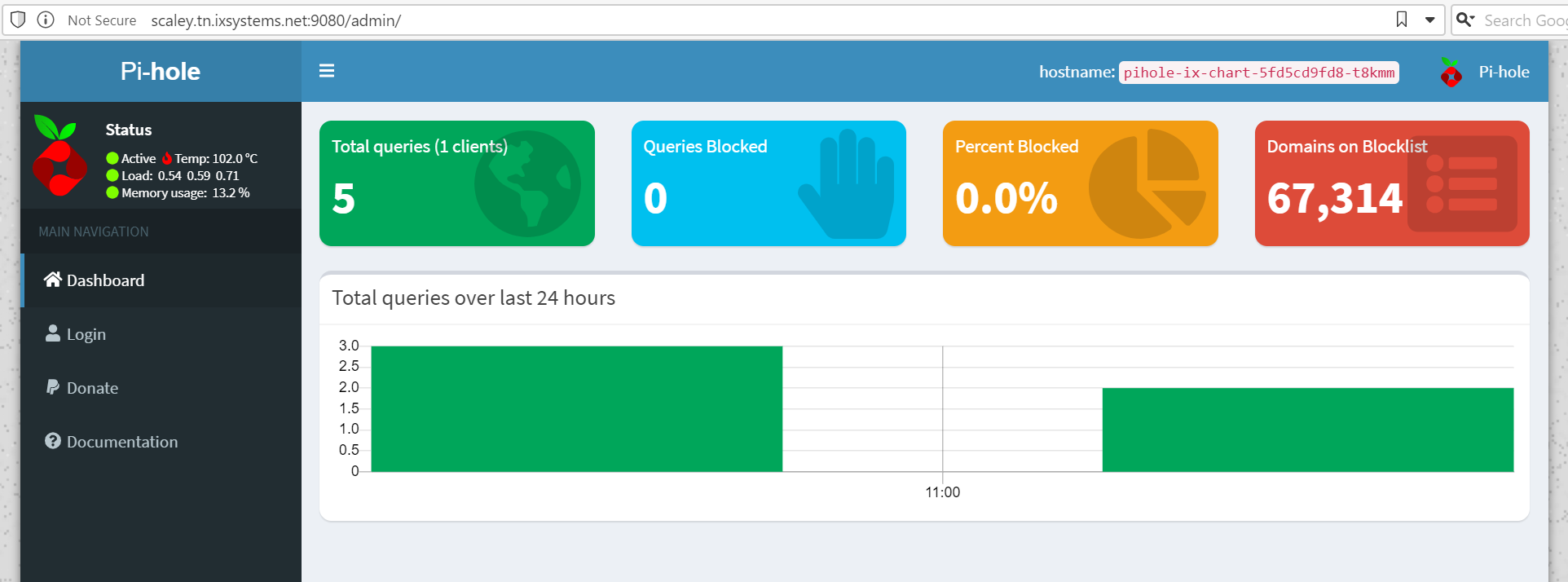
Task: Click the Pi-hole title link in sidebar header
Action: click(161, 72)
